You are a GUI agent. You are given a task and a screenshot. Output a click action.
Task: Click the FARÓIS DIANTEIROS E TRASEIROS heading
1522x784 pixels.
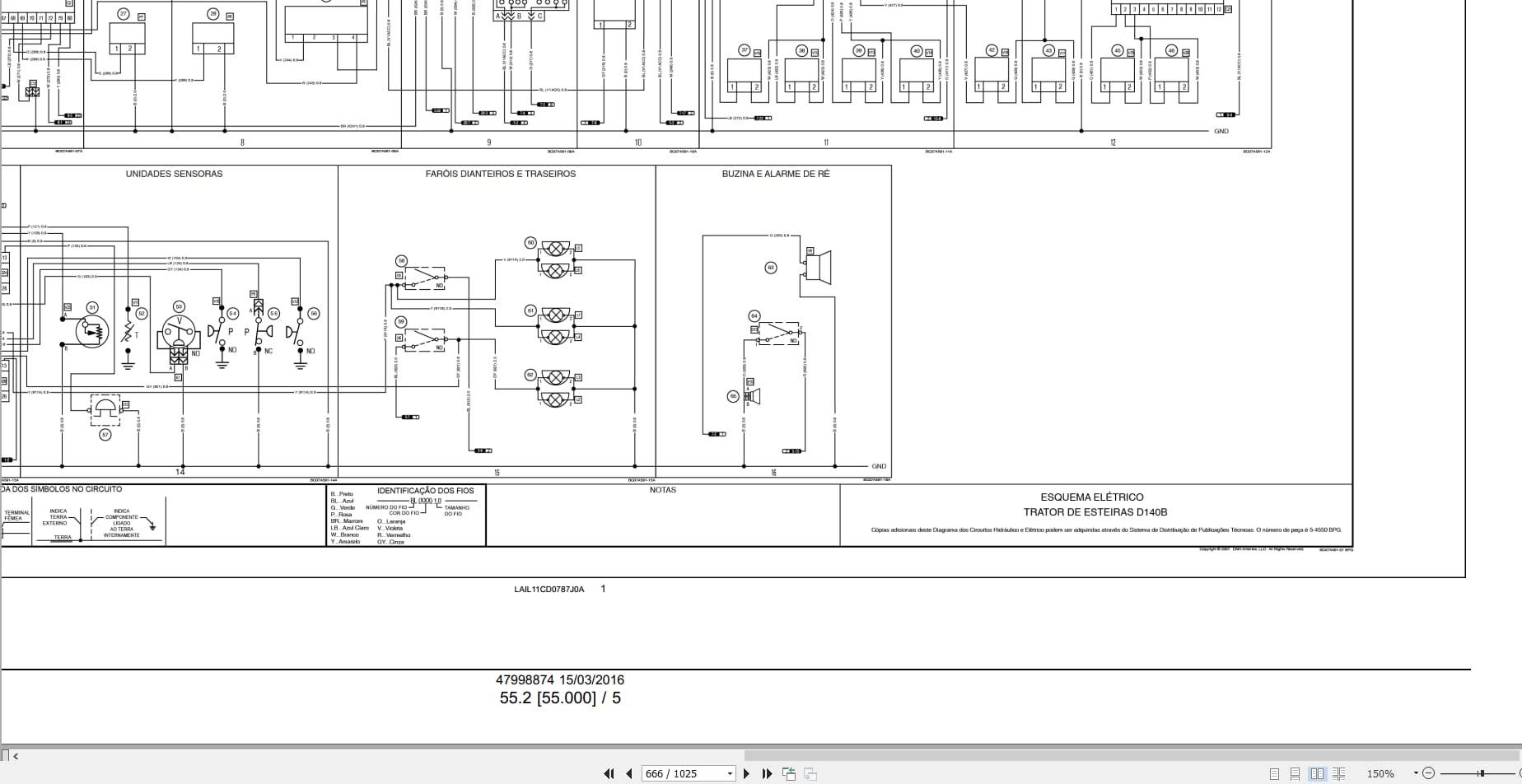501,174
